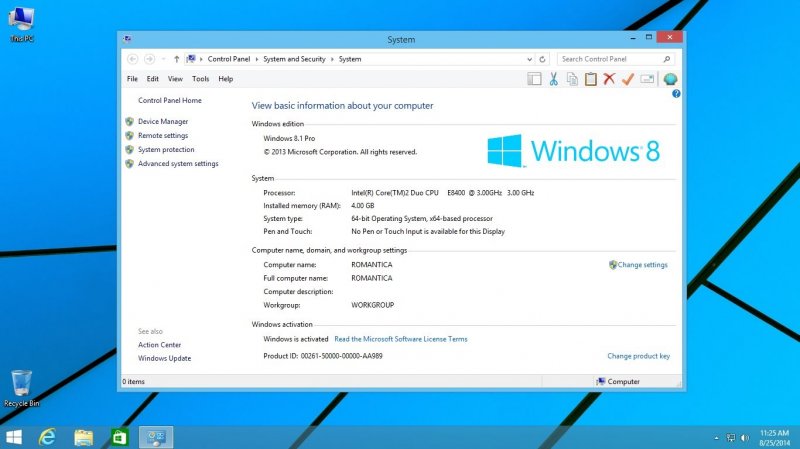This screenshot has width=800, height=449.
Task: Refresh the address bar view
Action: pyautogui.click(x=542, y=59)
